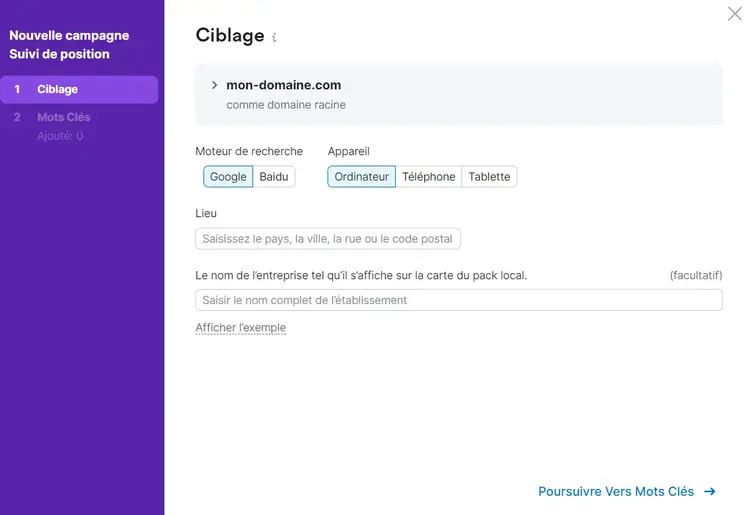This screenshot has width=750, height=515.
Task: Click the '(facultatif)' label
Action: (x=696, y=275)
